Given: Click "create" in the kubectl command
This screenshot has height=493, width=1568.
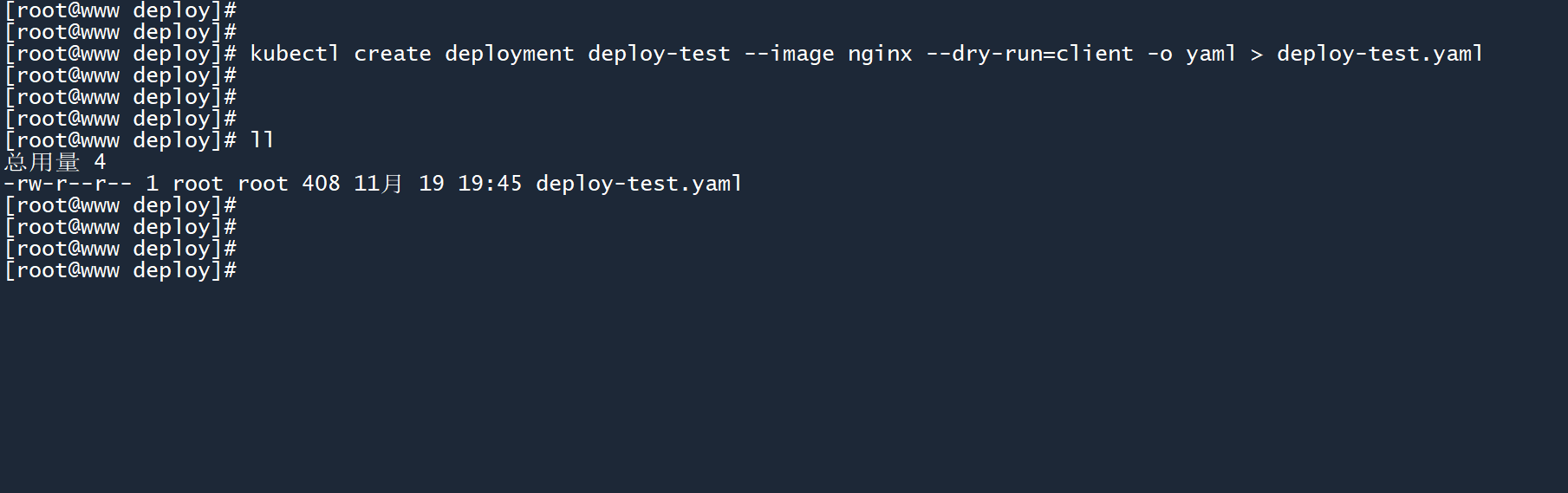Looking at the screenshot, I should click(x=392, y=54).
